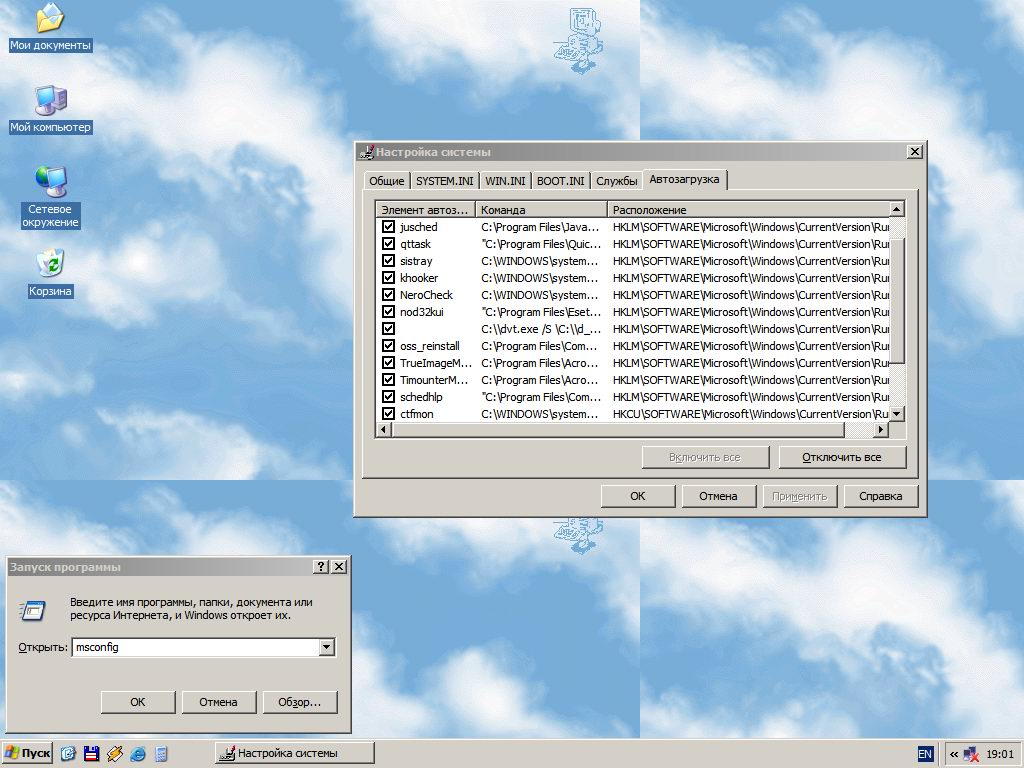The image size is (1024, 768).
Task: Click the horizontal scroll right arrow
Action: click(x=881, y=429)
